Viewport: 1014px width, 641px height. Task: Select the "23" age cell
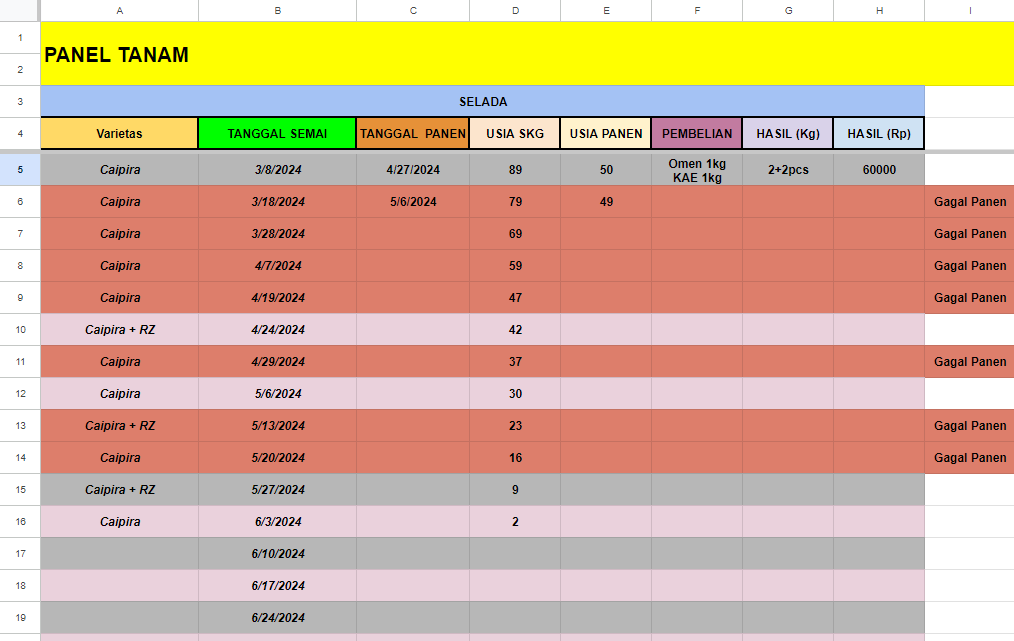(515, 426)
